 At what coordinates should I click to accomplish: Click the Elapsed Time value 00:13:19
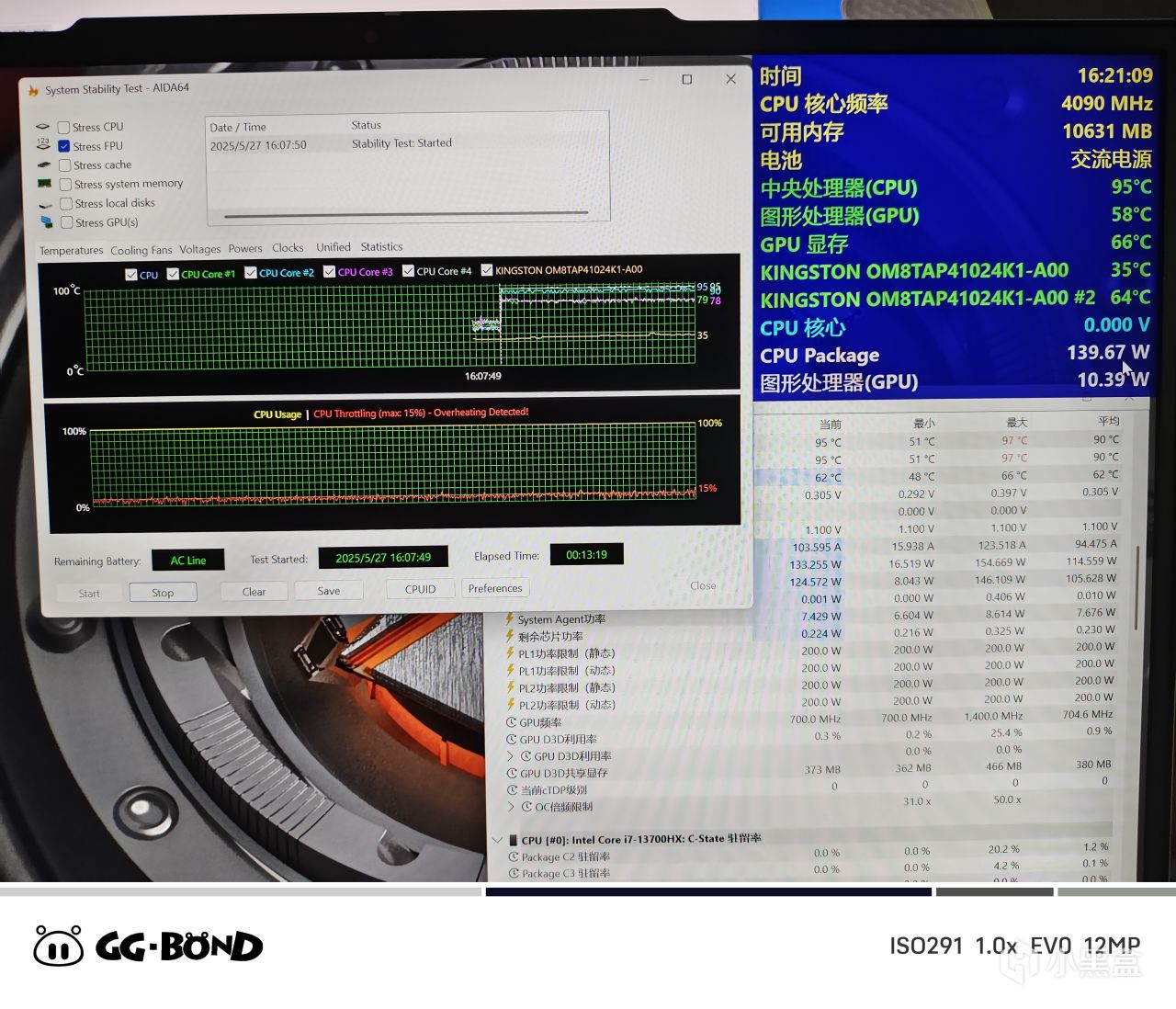(x=587, y=555)
